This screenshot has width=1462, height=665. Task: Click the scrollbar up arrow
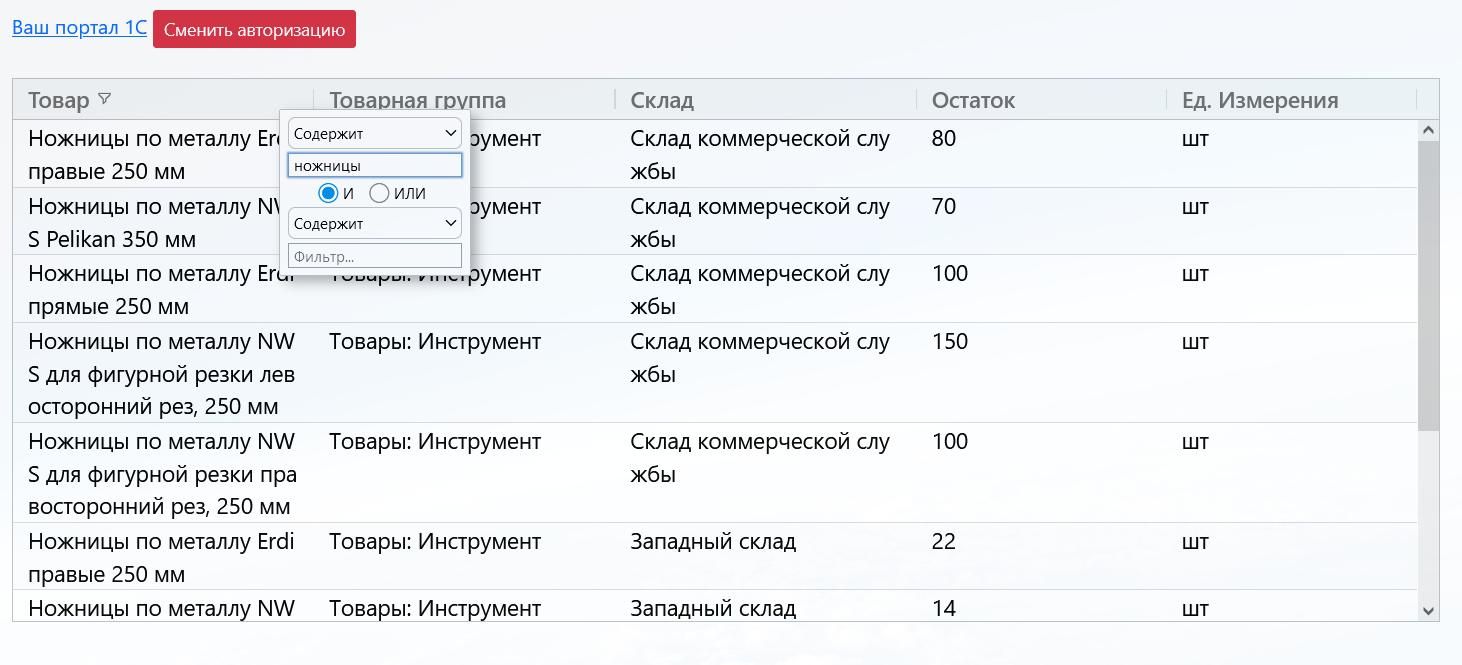click(1428, 130)
